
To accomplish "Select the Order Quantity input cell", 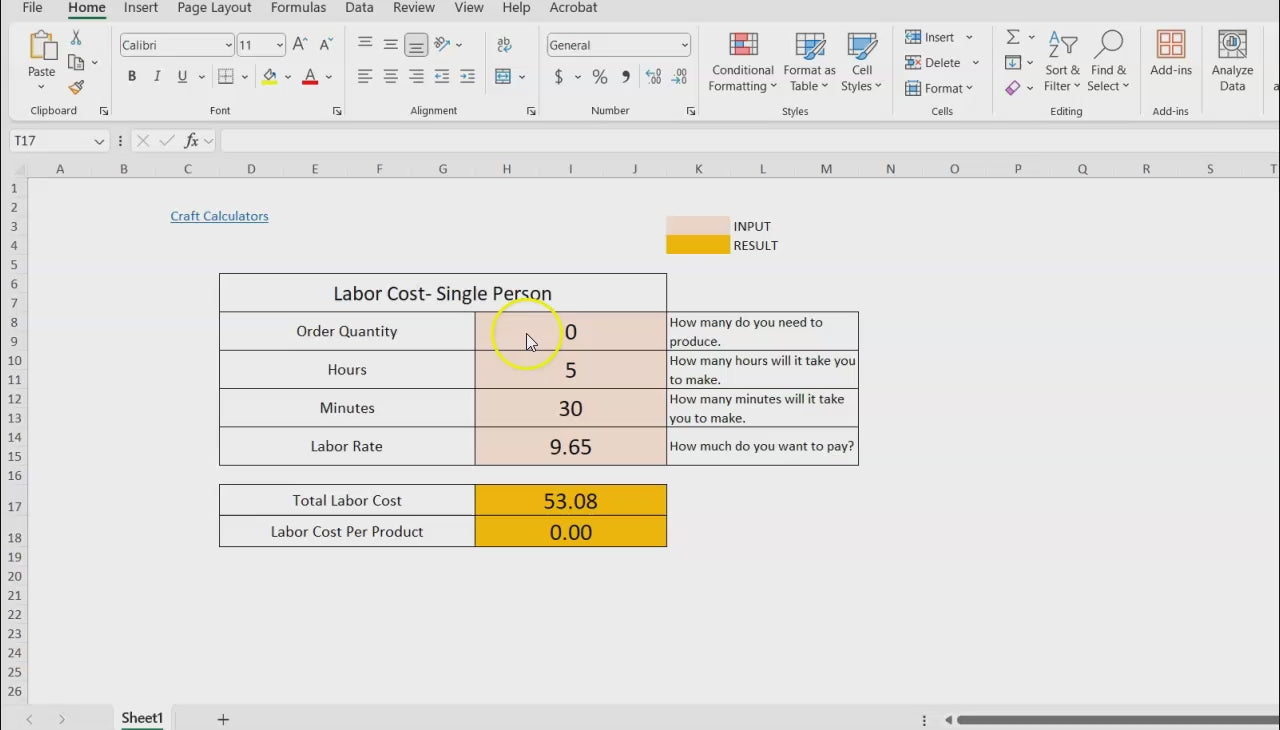I will [x=570, y=331].
